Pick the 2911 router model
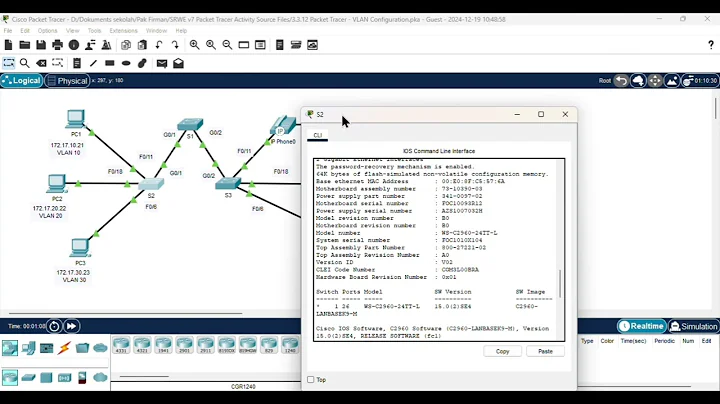This screenshot has height=404, width=720. tap(205, 345)
